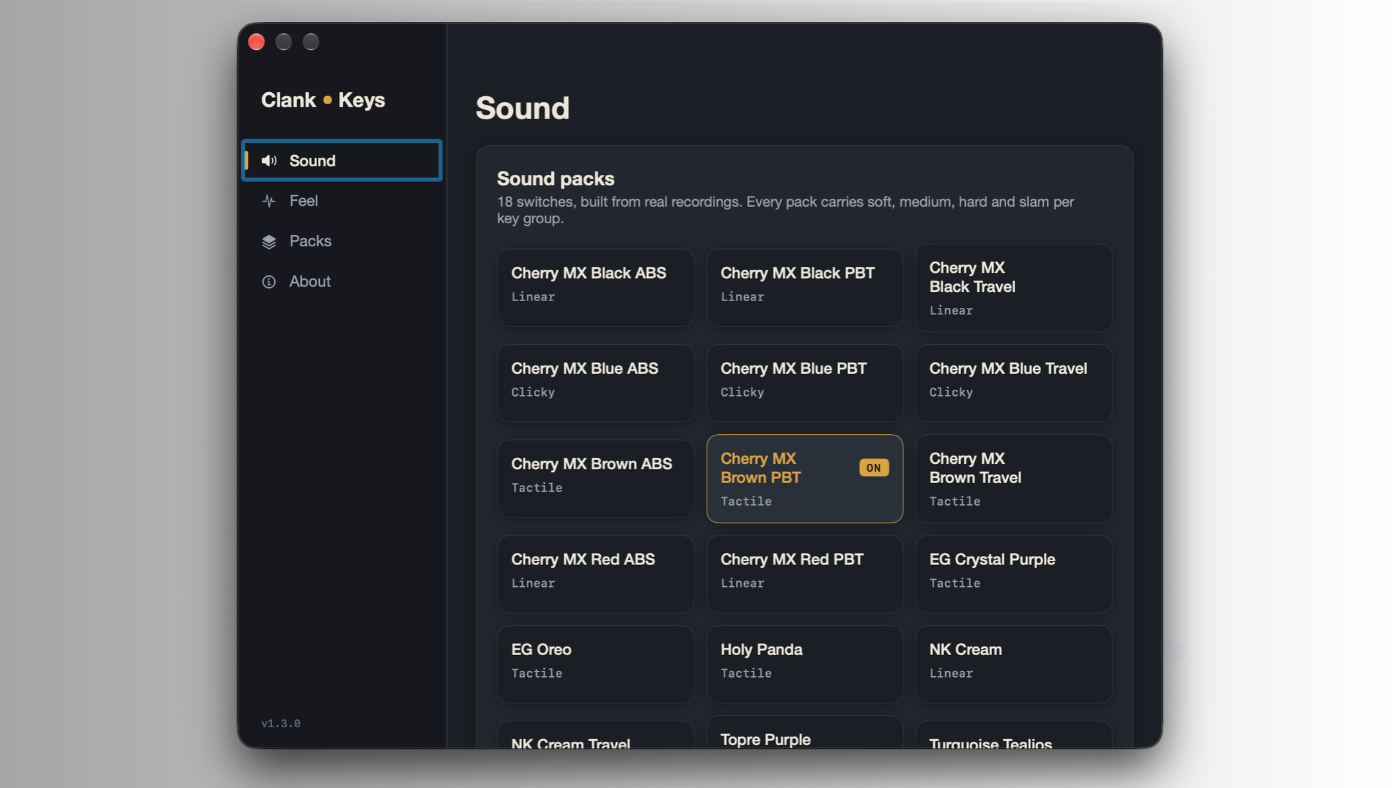Choose the Cherry MX Black ABS pack
This screenshot has width=1400, height=788.
coord(596,288)
